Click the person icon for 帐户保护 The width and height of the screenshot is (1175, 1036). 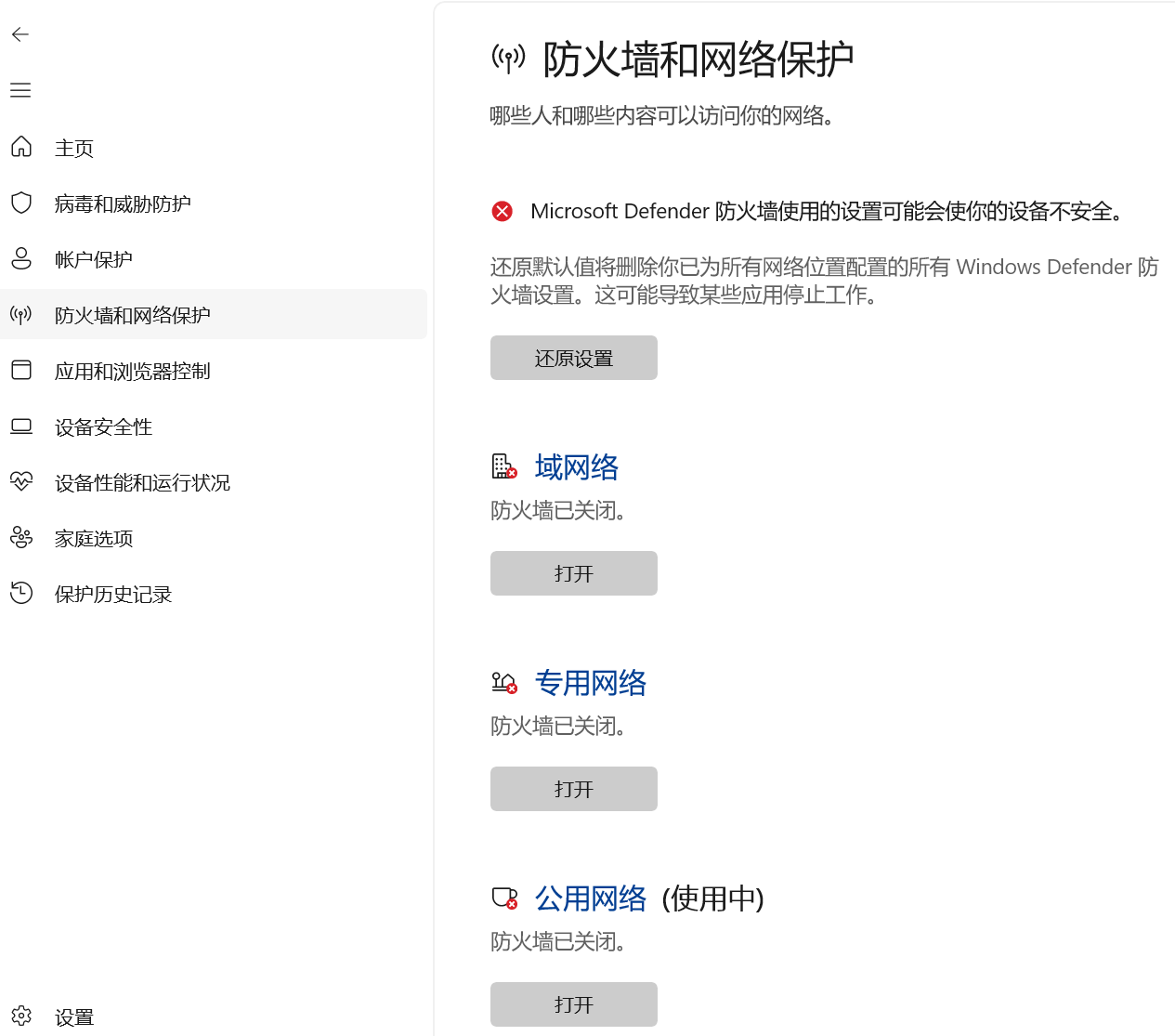(x=21, y=258)
